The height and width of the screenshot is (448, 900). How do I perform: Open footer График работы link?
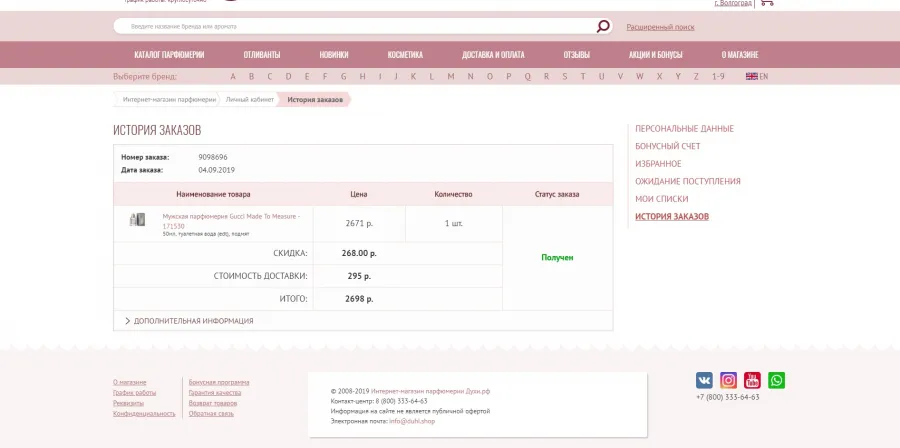coord(134,392)
